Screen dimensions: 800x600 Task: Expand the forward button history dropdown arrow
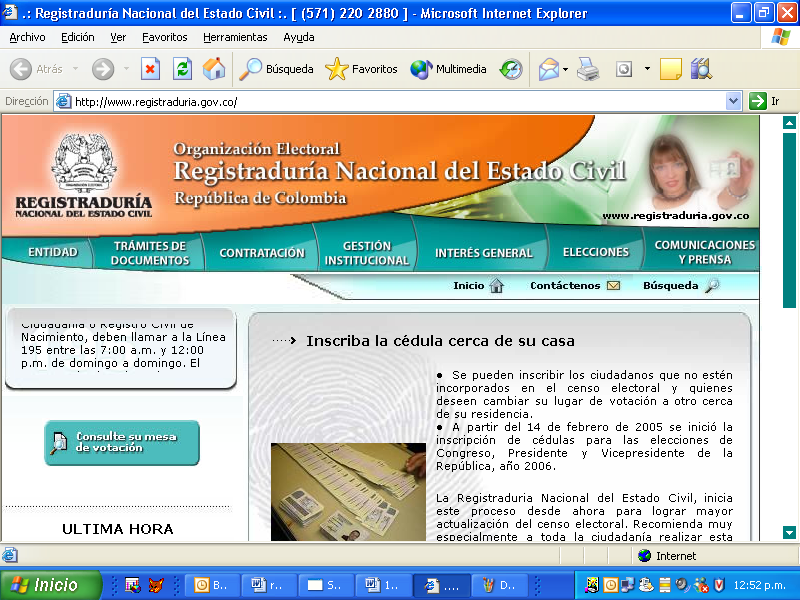pos(126,69)
